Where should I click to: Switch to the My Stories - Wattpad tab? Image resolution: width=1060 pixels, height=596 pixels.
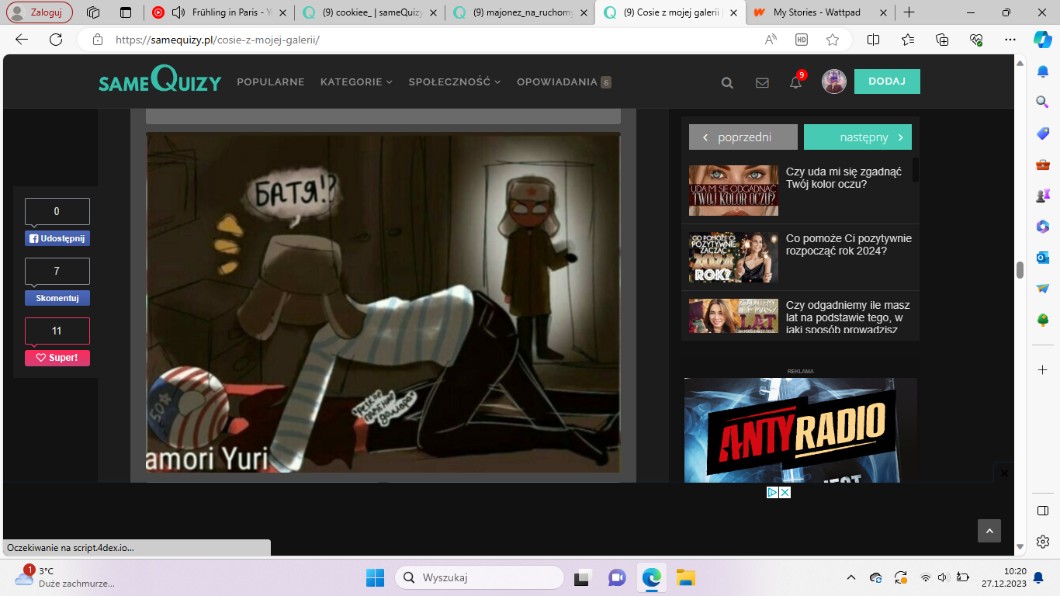tap(815, 13)
